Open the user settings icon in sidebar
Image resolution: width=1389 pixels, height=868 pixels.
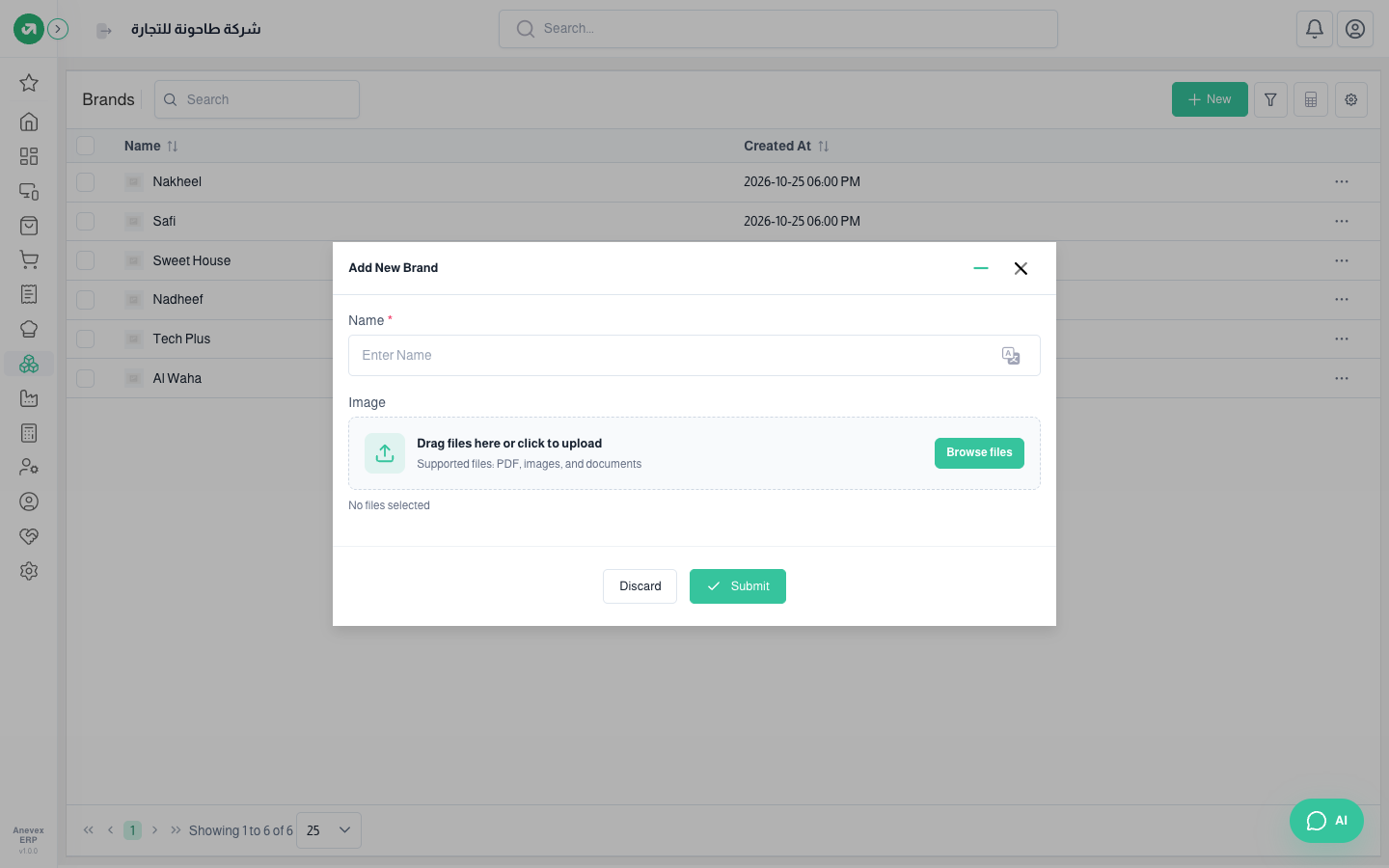pyautogui.click(x=29, y=467)
